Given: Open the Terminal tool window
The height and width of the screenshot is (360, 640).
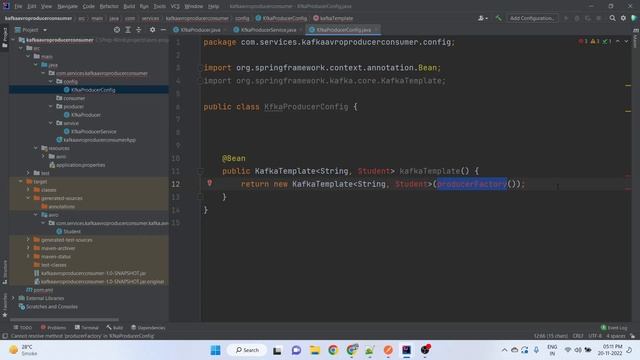Looking at the screenshot, I should coord(87,327).
